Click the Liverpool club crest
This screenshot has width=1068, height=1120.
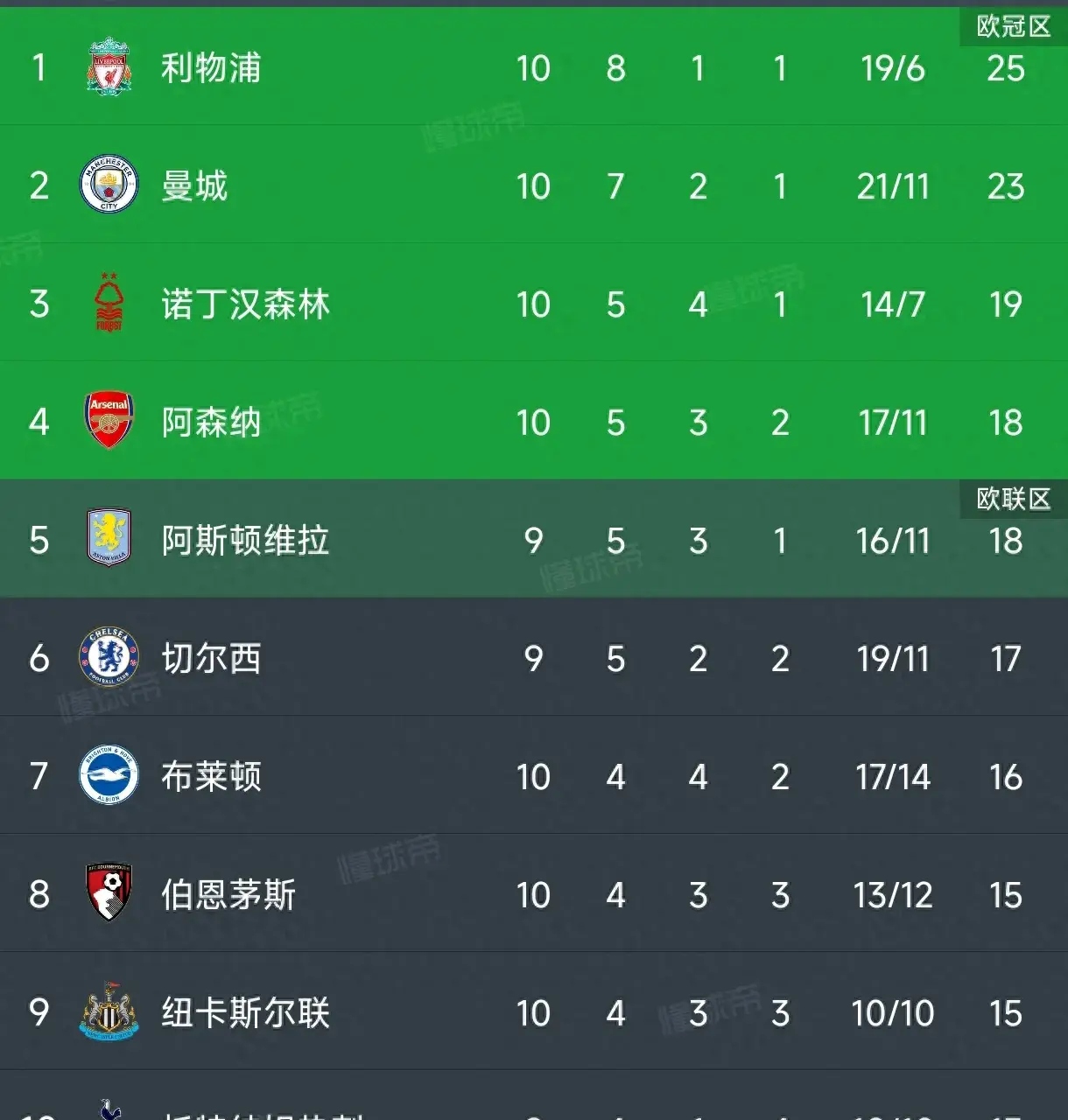109,67
